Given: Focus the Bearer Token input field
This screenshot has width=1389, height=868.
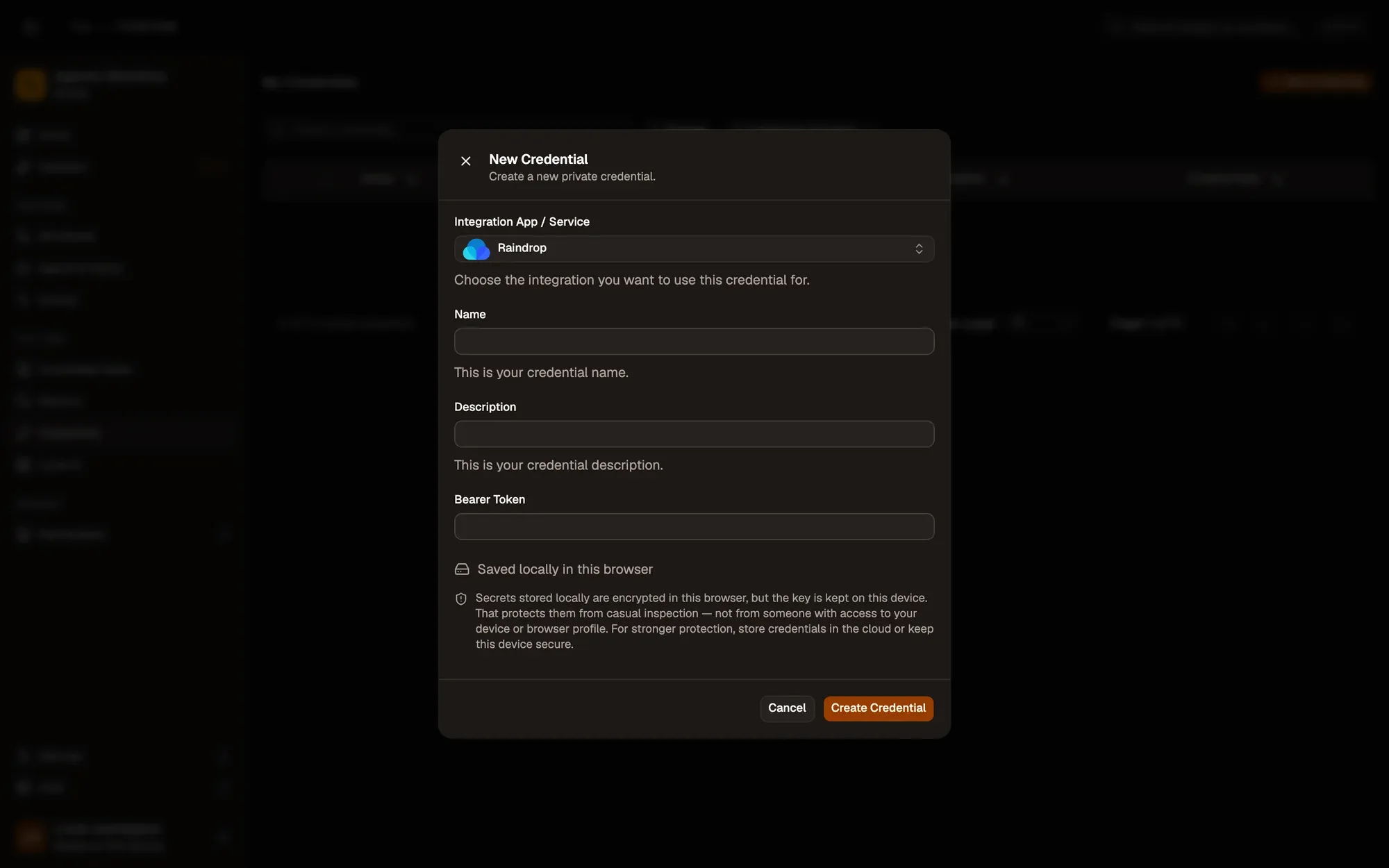Looking at the screenshot, I should (x=694, y=526).
